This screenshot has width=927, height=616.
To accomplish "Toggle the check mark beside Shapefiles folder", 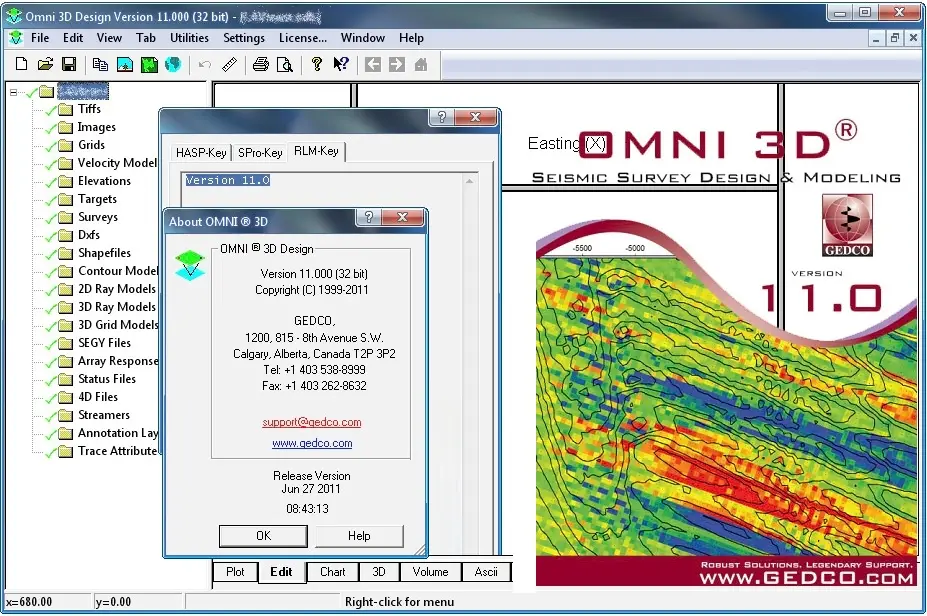I will click(51, 254).
